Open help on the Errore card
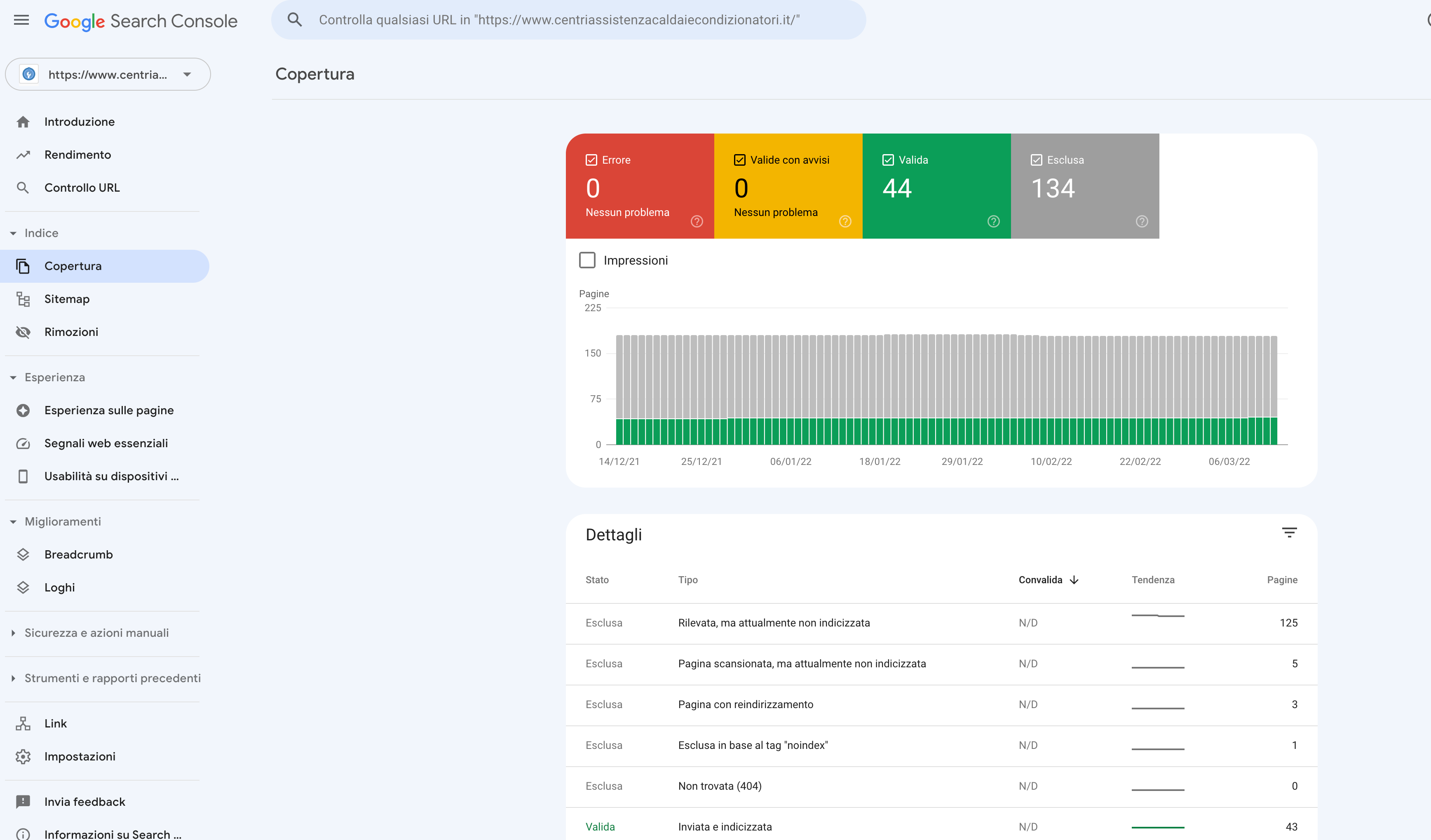Image resolution: width=1431 pixels, height=840 pixels. [697, 221]
